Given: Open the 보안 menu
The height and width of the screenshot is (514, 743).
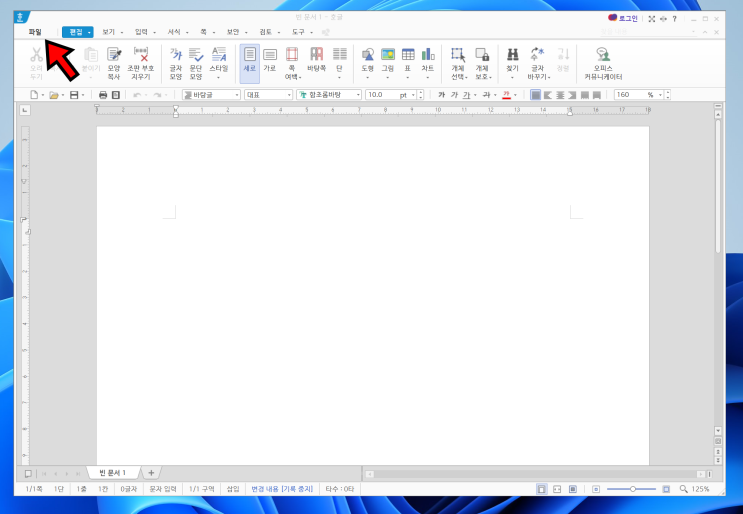Looking at the screenshot, I should pyautogui.click(x=233, y=32).
